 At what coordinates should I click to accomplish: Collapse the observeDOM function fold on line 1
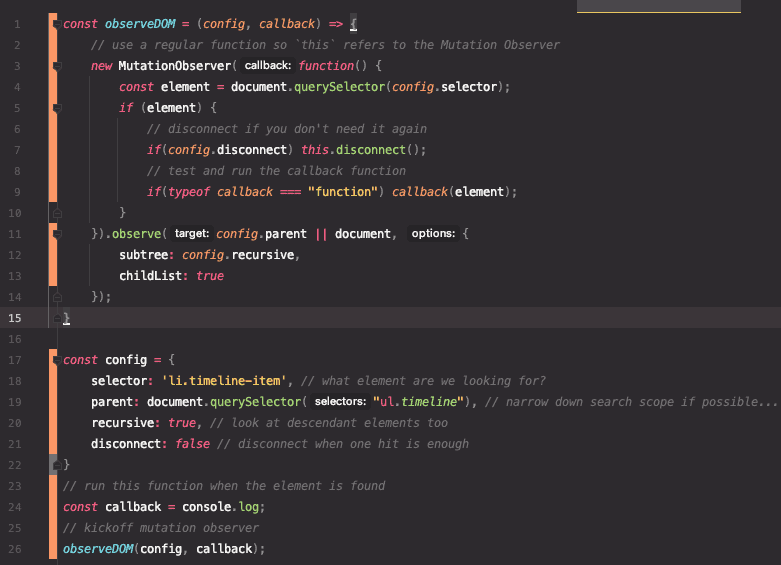(x=57, y=22)
